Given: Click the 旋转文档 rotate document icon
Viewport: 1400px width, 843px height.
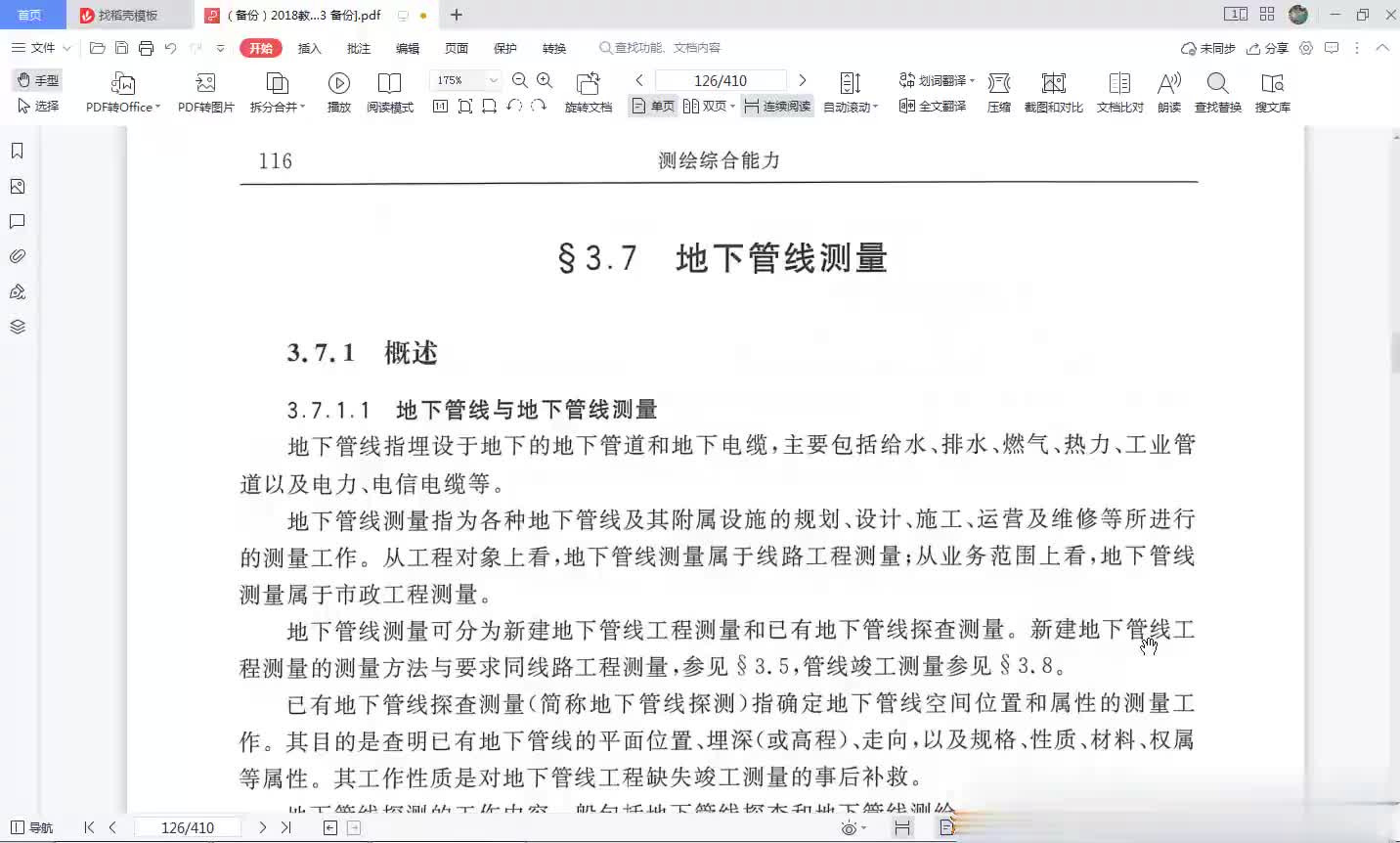Looking at the screenshot, I should [x=588, y=84].
